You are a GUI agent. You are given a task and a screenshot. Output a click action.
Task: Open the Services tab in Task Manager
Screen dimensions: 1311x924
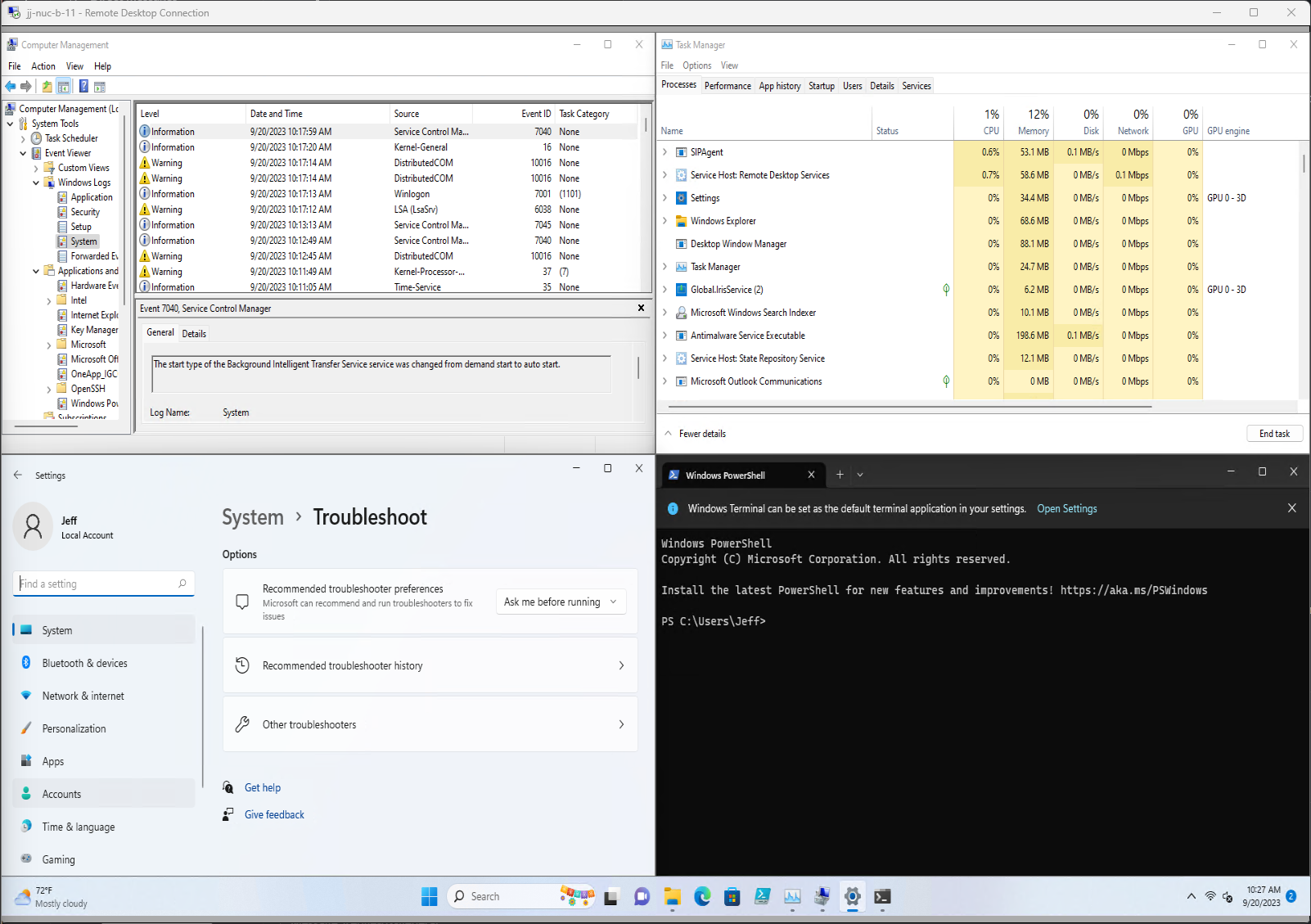[917, 86]
